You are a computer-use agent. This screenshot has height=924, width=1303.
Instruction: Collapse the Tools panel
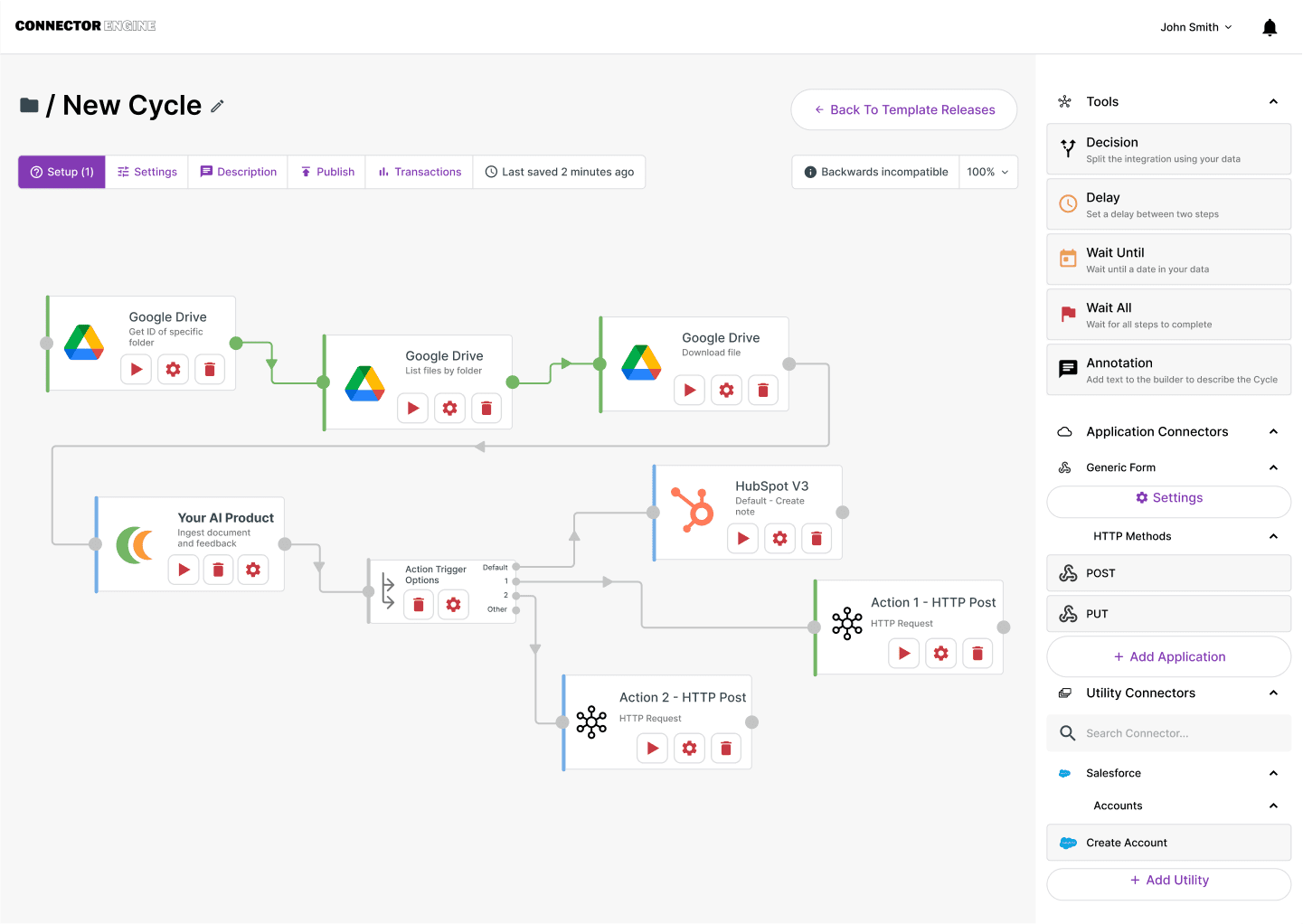tap(1273, 101)
